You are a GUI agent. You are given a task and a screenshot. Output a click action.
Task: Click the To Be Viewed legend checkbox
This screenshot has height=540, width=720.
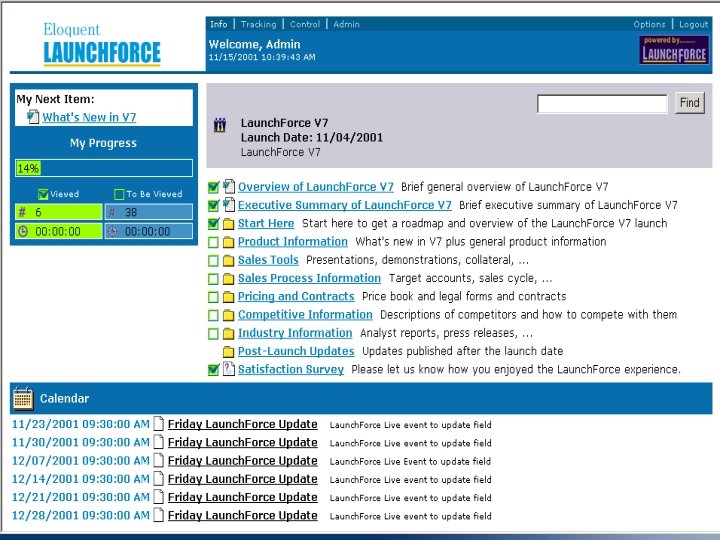pyautogui.click(x=119, y=194)
